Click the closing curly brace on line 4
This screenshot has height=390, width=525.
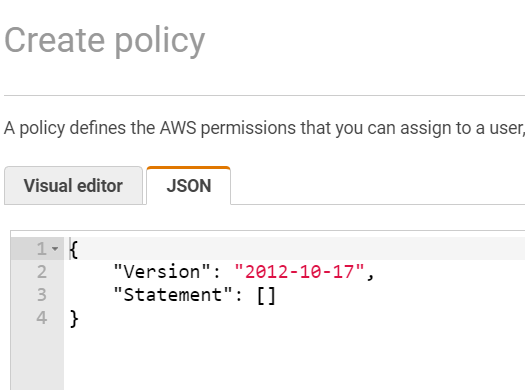click(74, 318)
